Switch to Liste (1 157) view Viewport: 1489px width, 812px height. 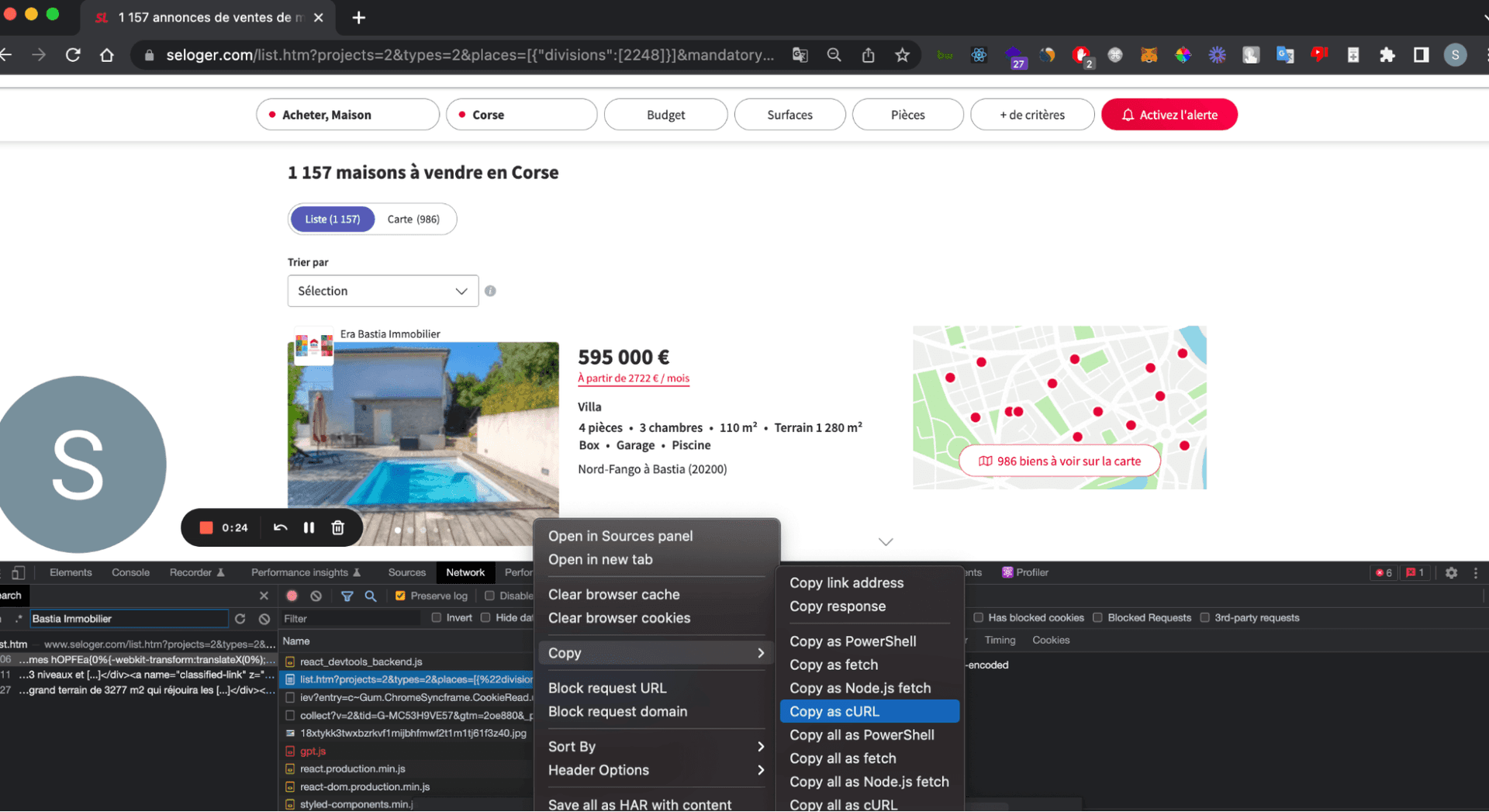(x=333, y=219)
